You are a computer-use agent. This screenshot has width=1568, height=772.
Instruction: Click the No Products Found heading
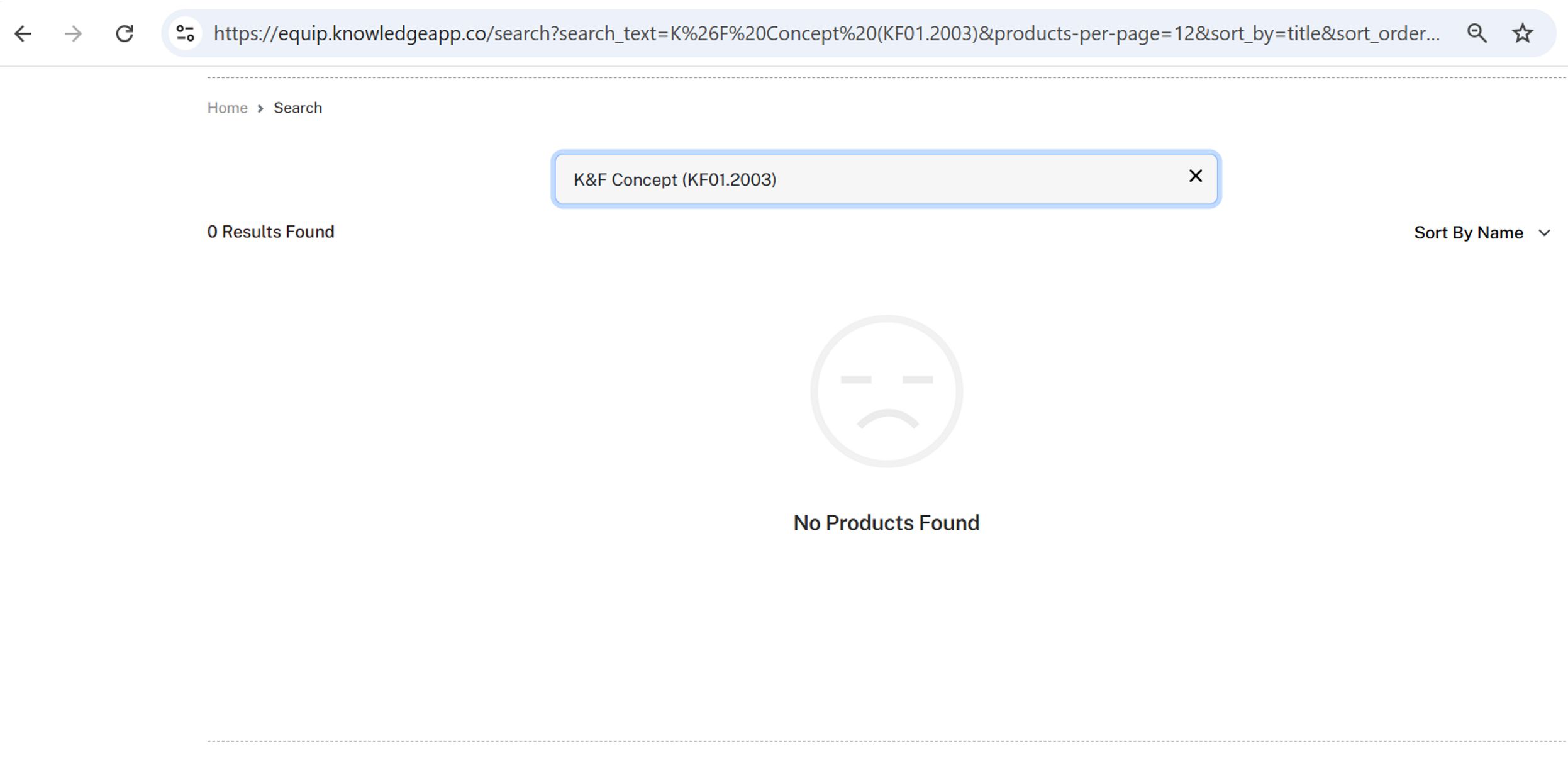click(x=886, y=523)
